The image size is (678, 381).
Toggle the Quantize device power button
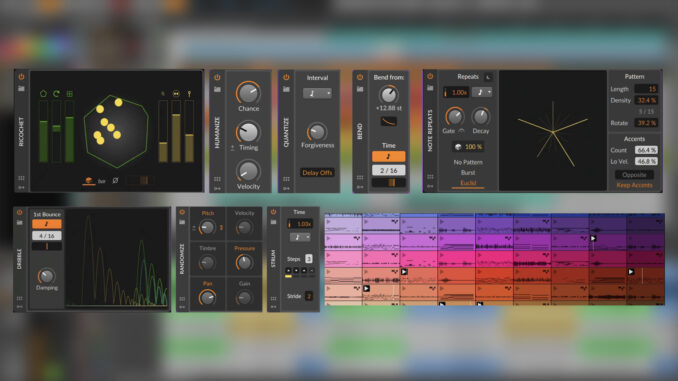point(286,77)
